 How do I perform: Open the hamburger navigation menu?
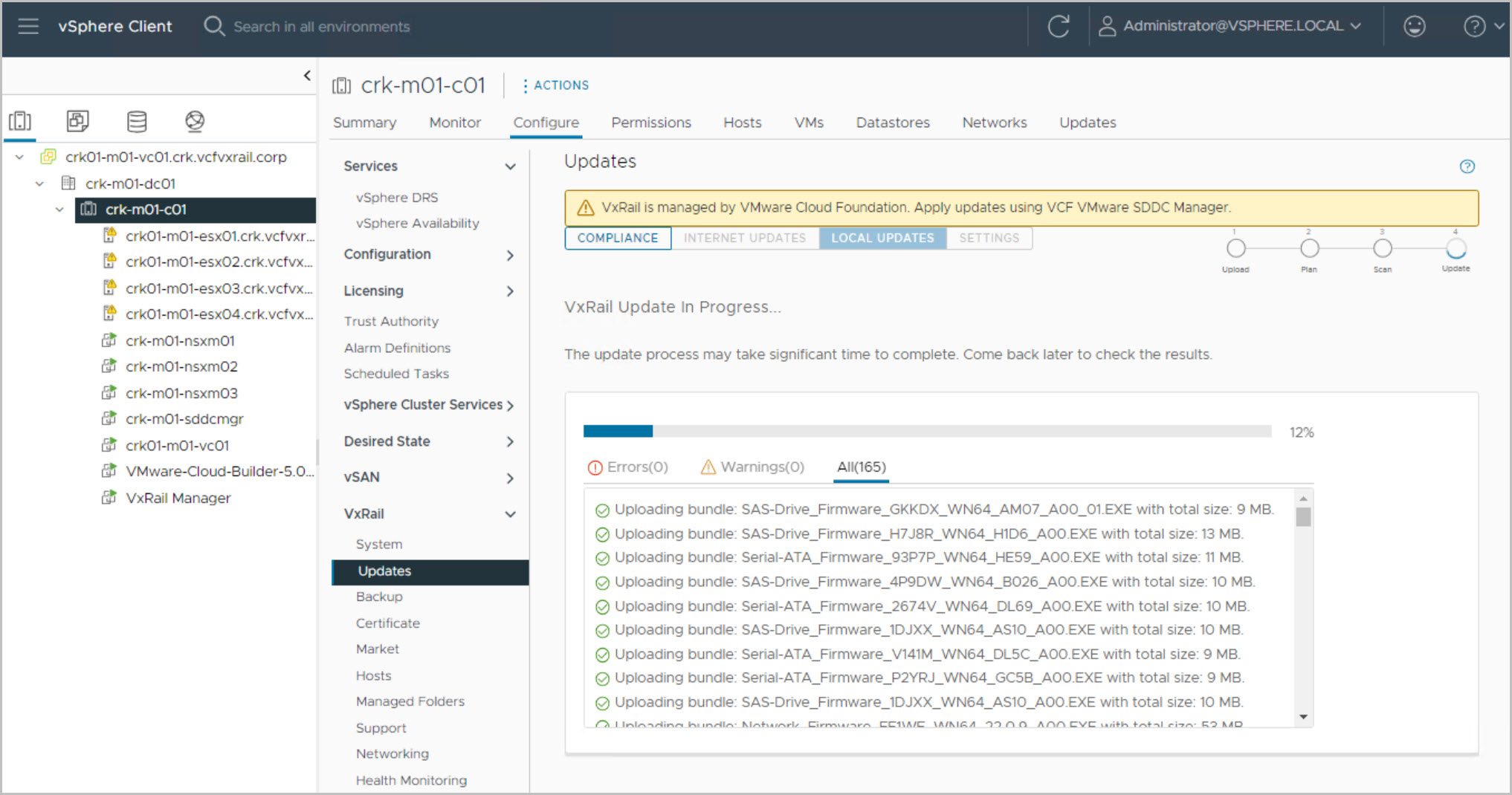(28, 27)
